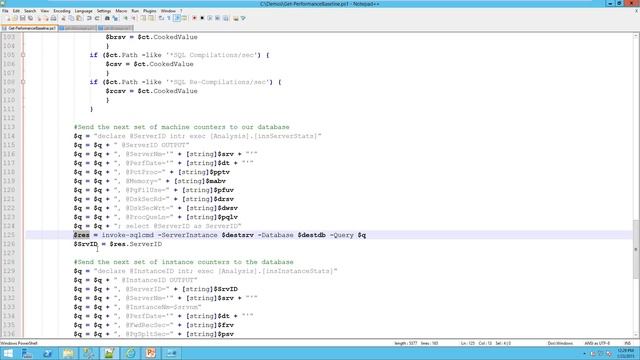Click the $res variable on line 125
The height and width of the screenshot is (360, 640).
coord(81,235)
